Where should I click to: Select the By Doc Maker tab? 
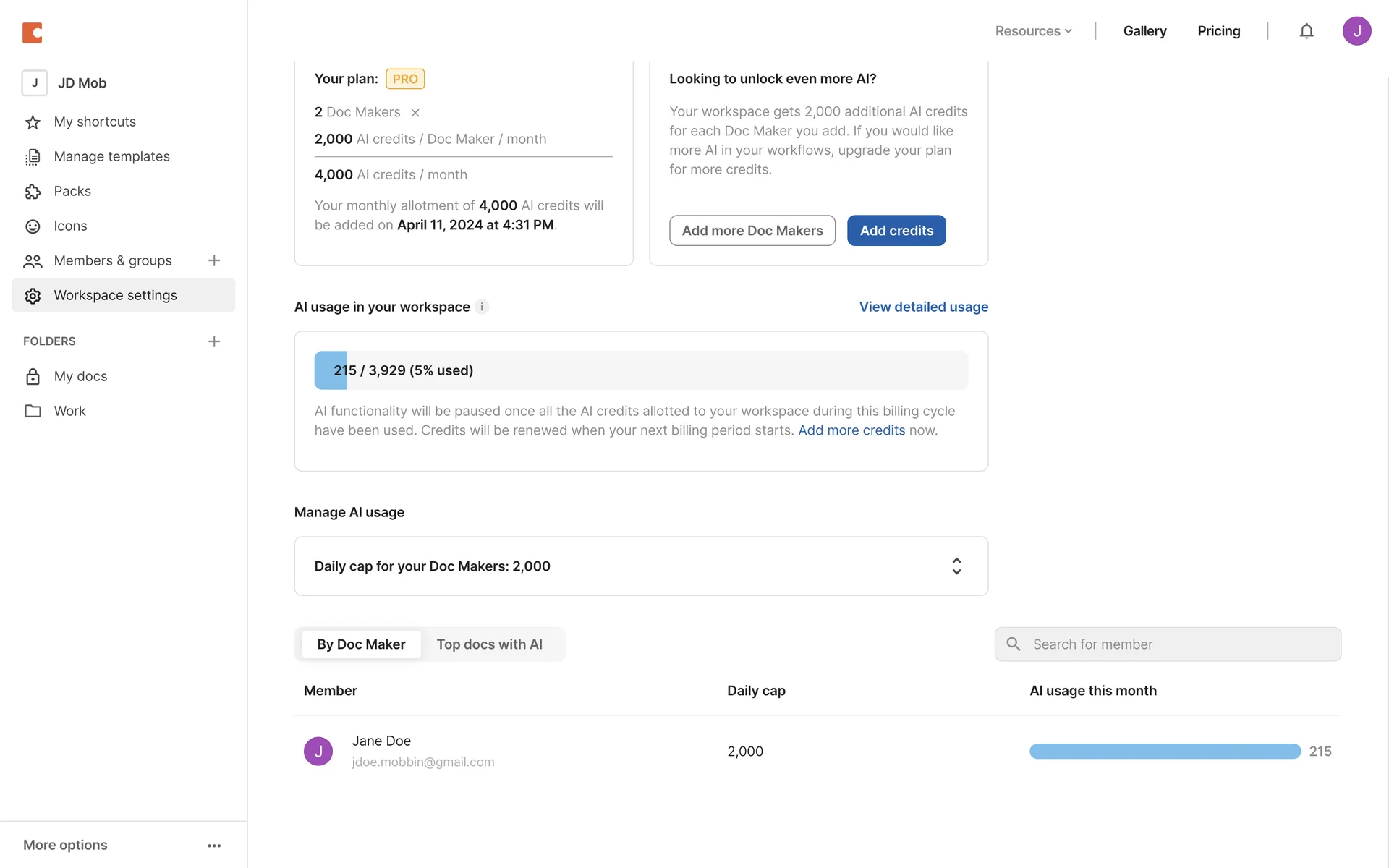point(361,644)
